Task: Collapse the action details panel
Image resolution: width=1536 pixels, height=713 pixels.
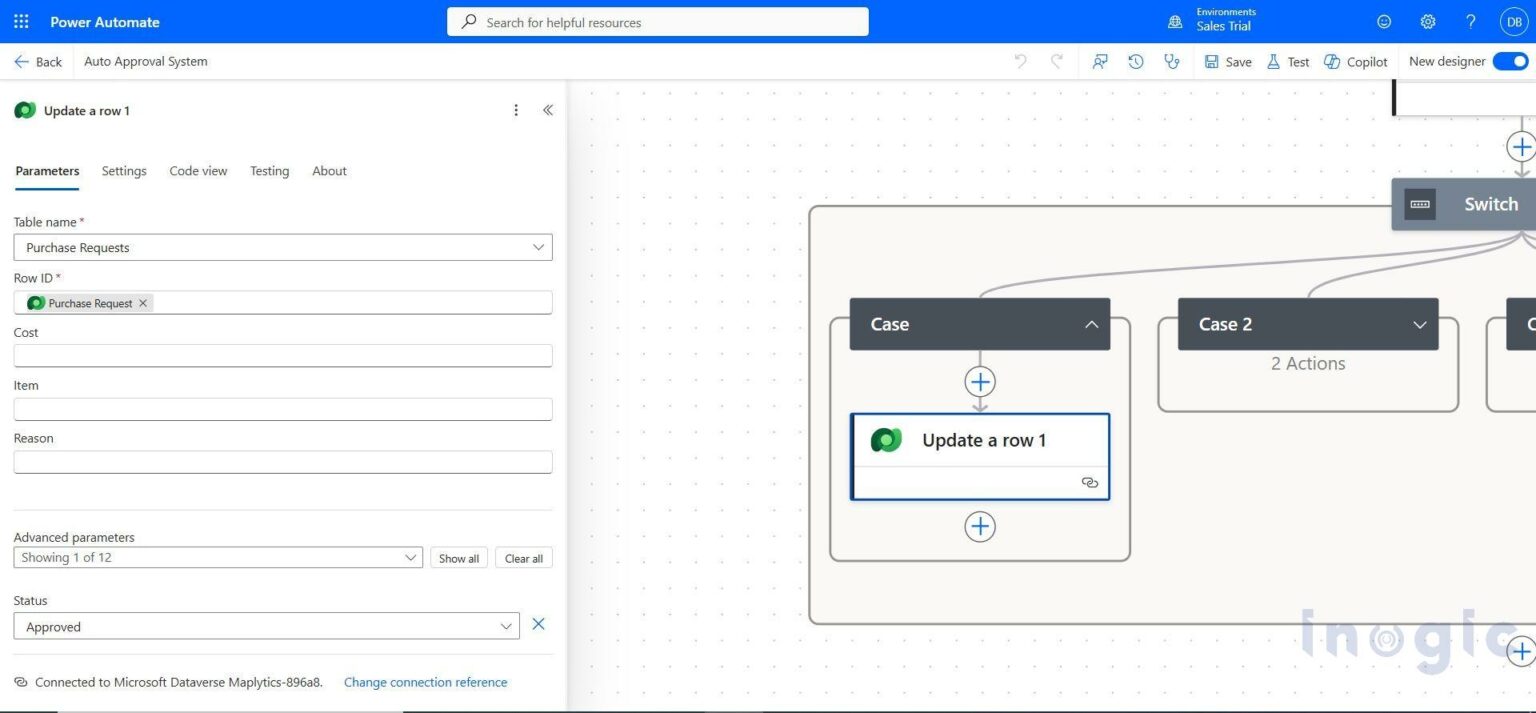Action: (x=548, y=110)
